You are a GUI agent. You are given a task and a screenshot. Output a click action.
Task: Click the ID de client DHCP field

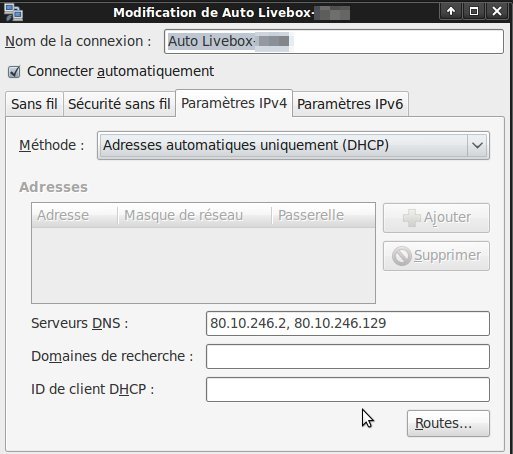point(348,389)
